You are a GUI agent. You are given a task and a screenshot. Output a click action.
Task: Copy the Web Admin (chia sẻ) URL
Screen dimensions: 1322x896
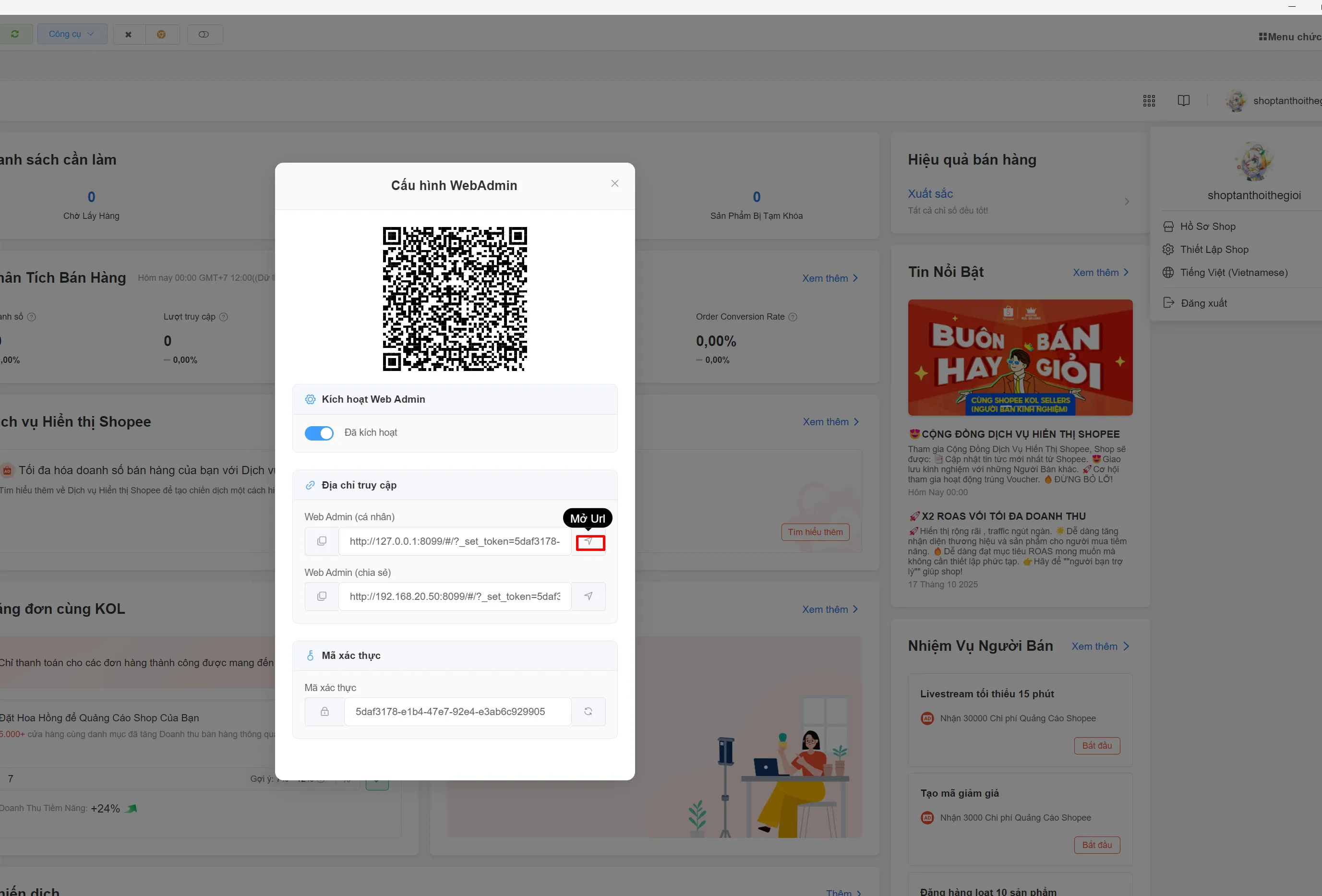coord(322,596)
